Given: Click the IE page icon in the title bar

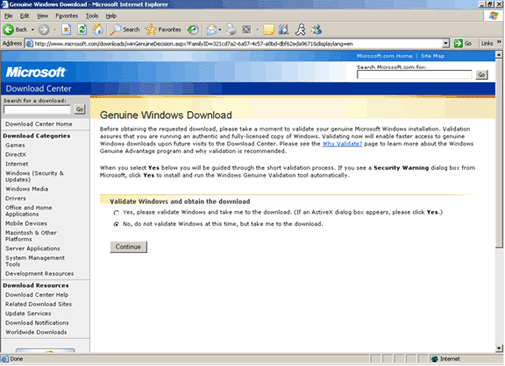Looking at the screenshot, I should point(5,4).
